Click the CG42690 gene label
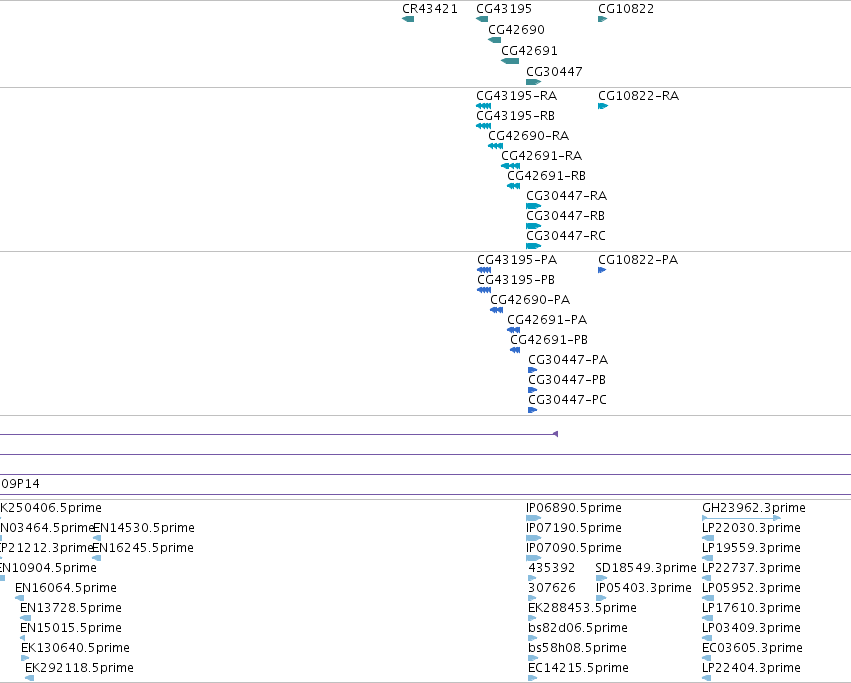Screen dimensions: 851x683 [516, 30]
